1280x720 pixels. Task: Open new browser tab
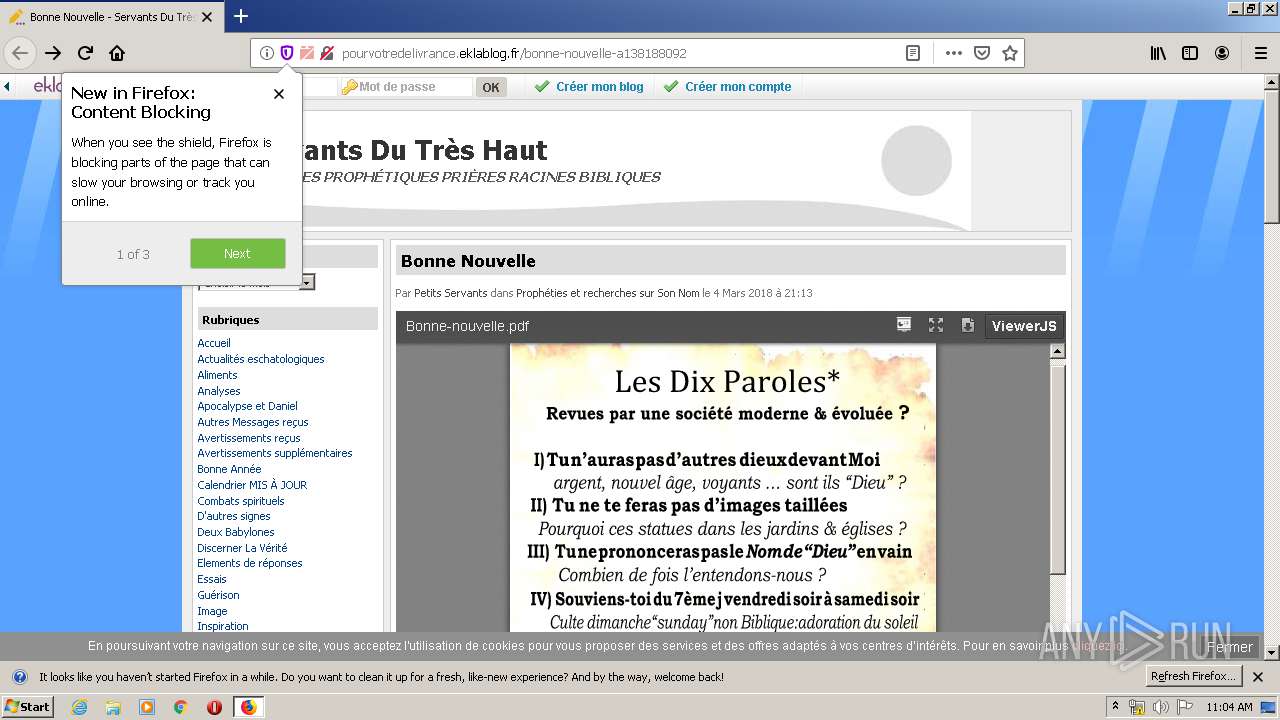[x=241, y=16]
